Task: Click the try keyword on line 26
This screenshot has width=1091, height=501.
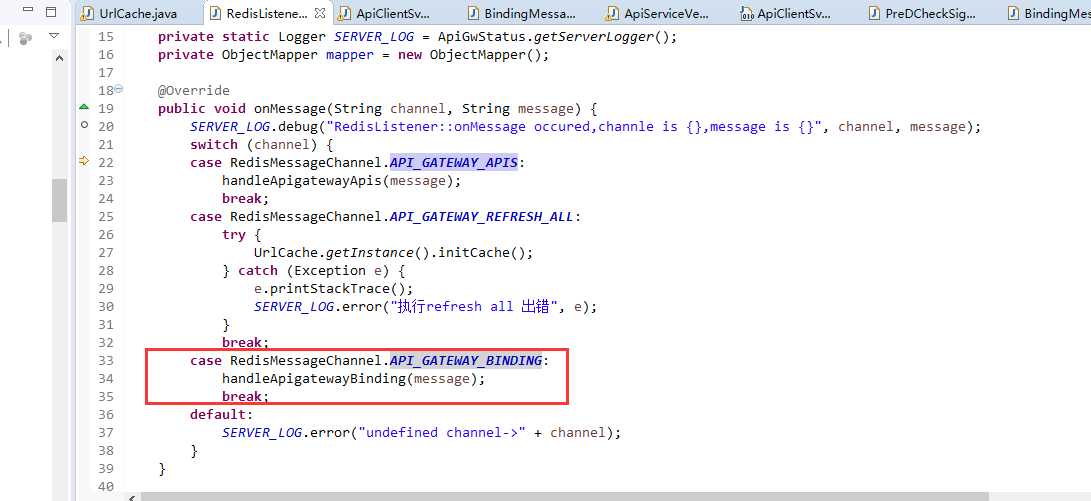Action: click(x=234, y=234)
